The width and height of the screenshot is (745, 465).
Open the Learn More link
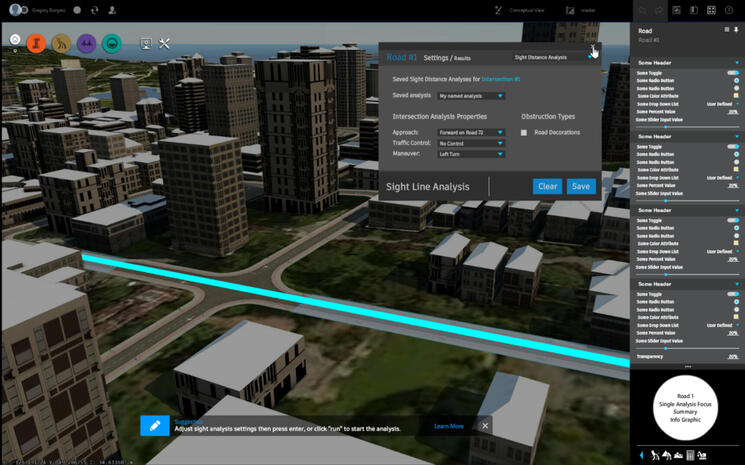point(448,426)
